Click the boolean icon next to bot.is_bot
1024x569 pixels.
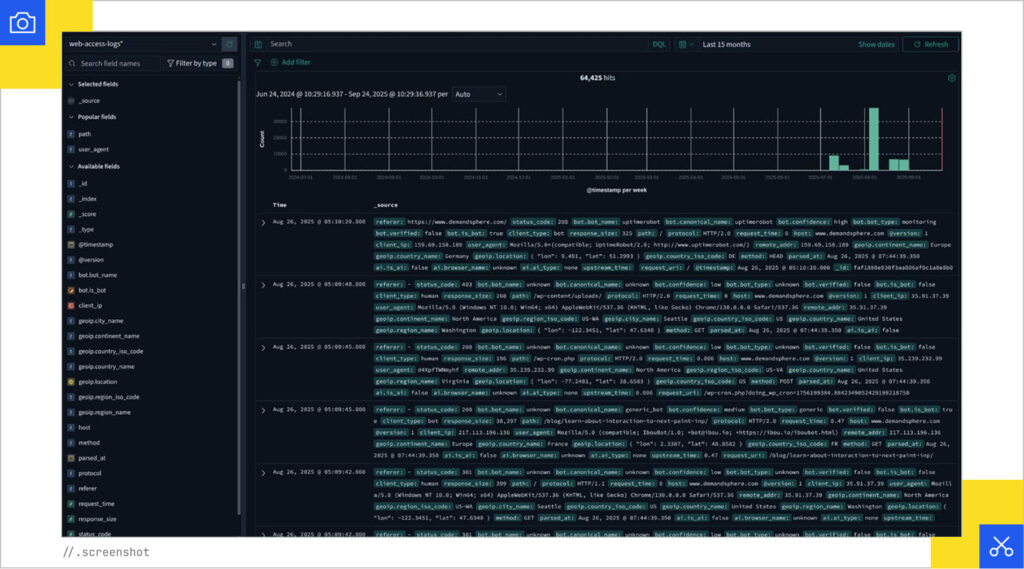[71, 290]
